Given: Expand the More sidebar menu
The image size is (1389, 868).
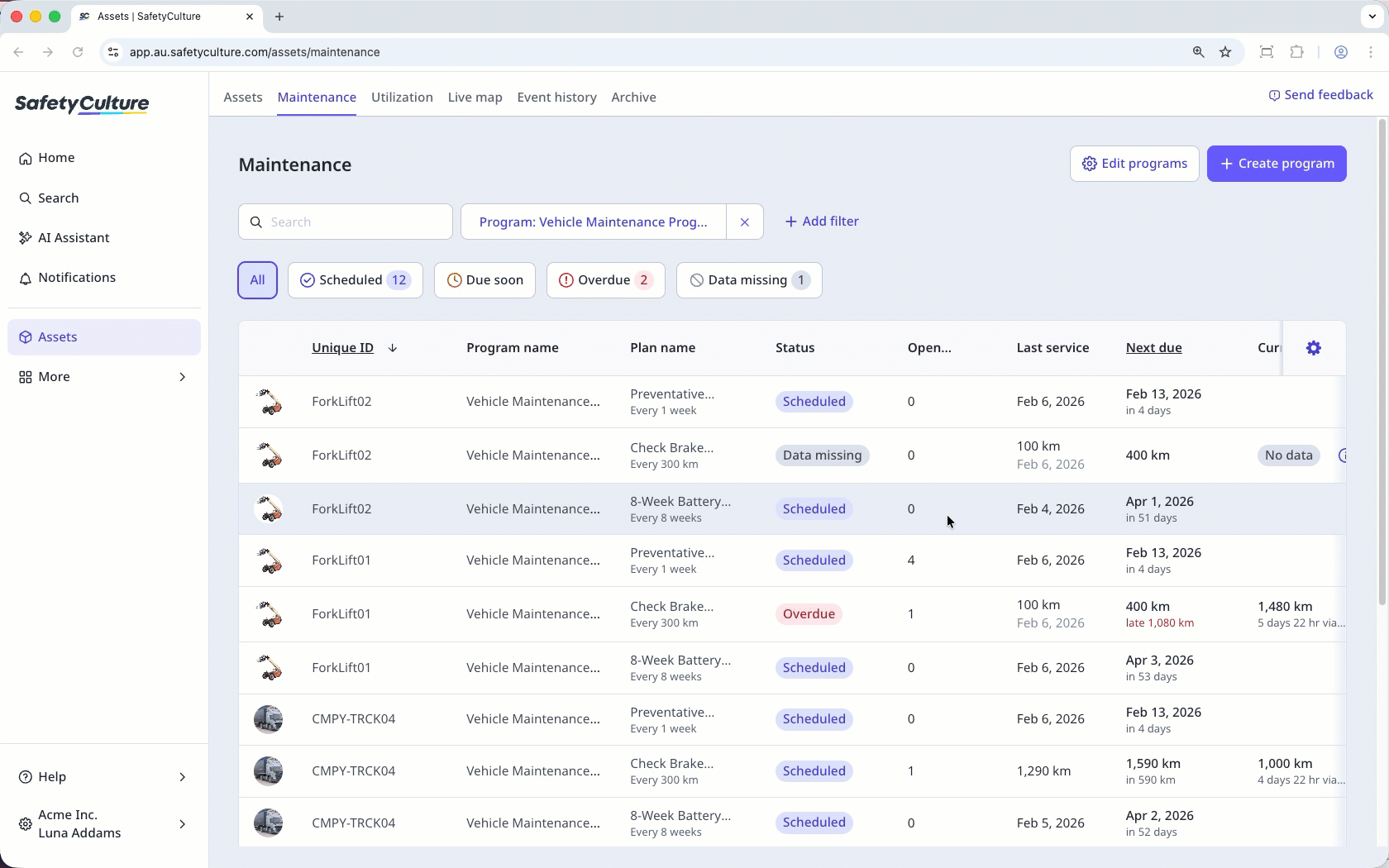Looking at the screenshot, I should pyautogui.click(x=103, y=377).
